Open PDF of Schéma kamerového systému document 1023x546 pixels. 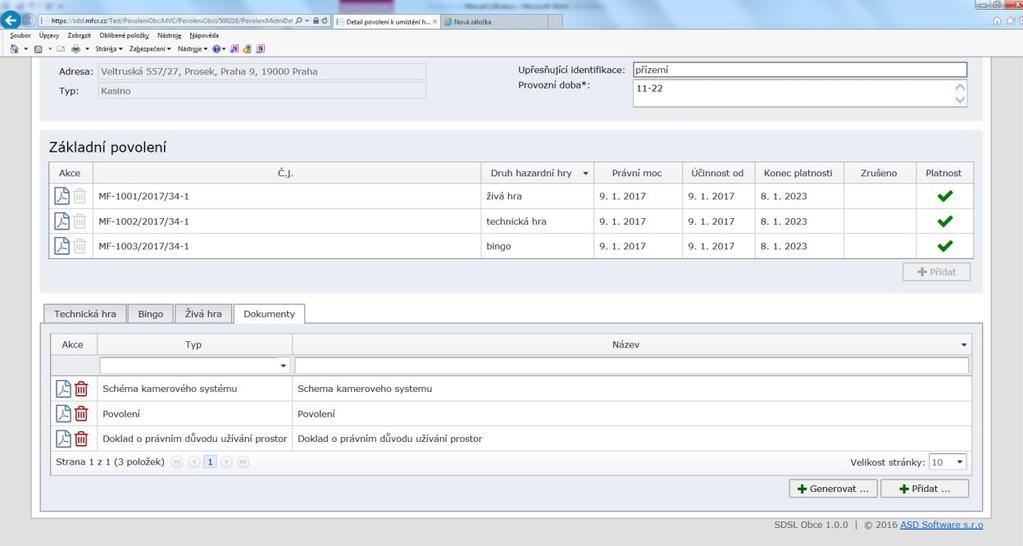point(63,389)
